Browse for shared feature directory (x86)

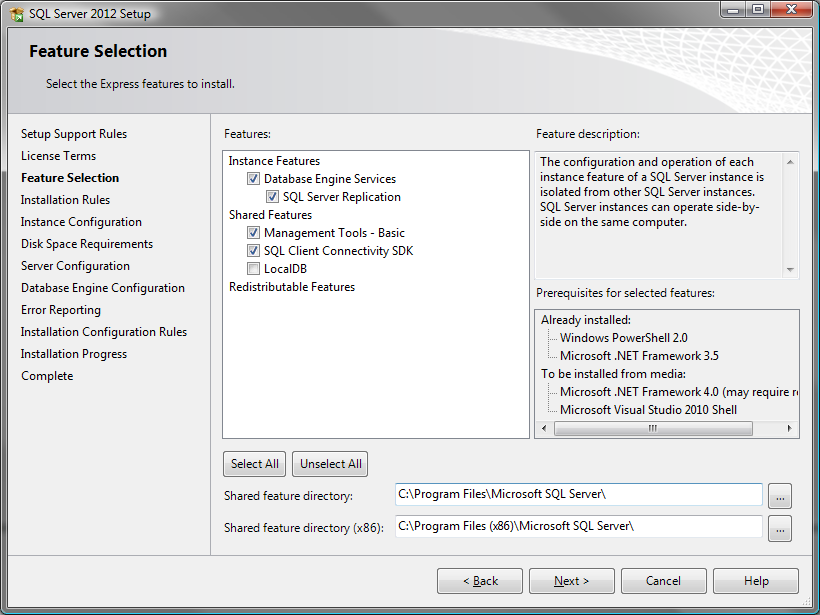780,529
